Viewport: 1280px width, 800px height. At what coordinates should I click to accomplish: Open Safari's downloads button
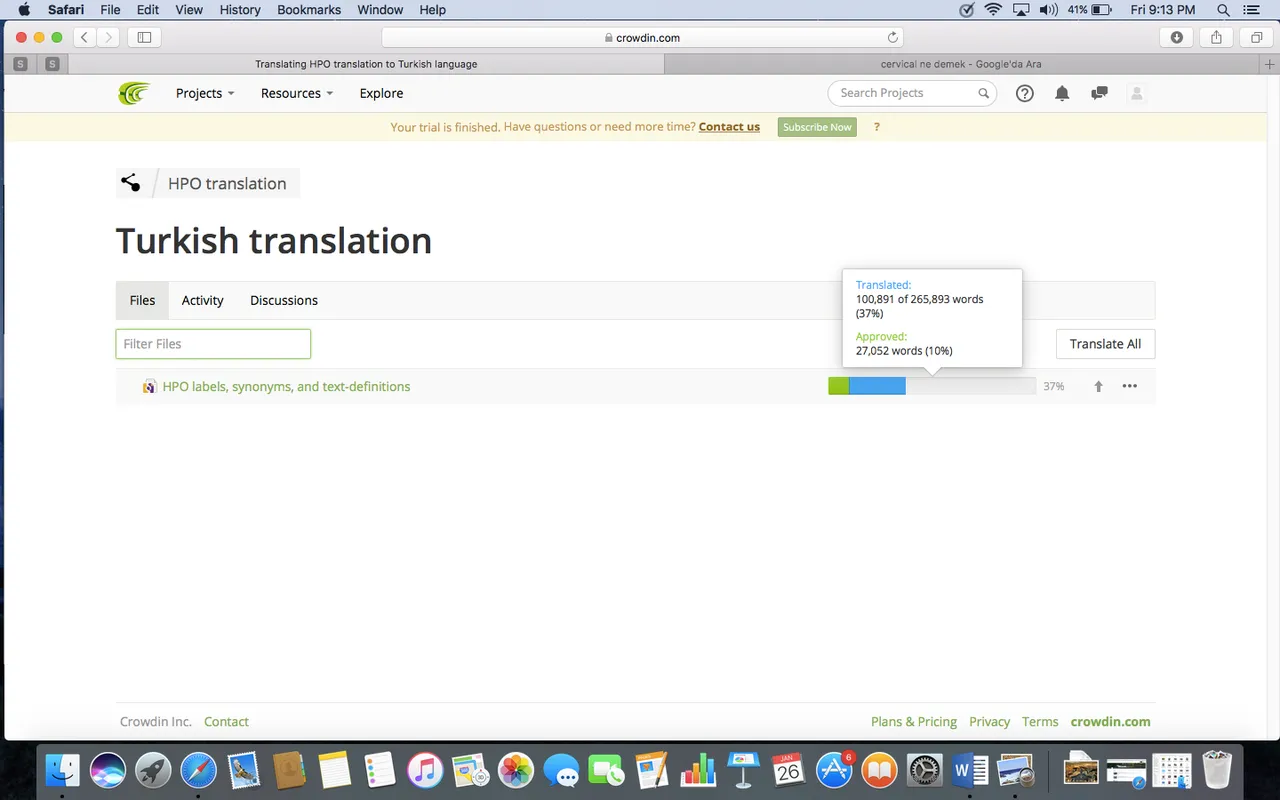[x=1177, y=37]
